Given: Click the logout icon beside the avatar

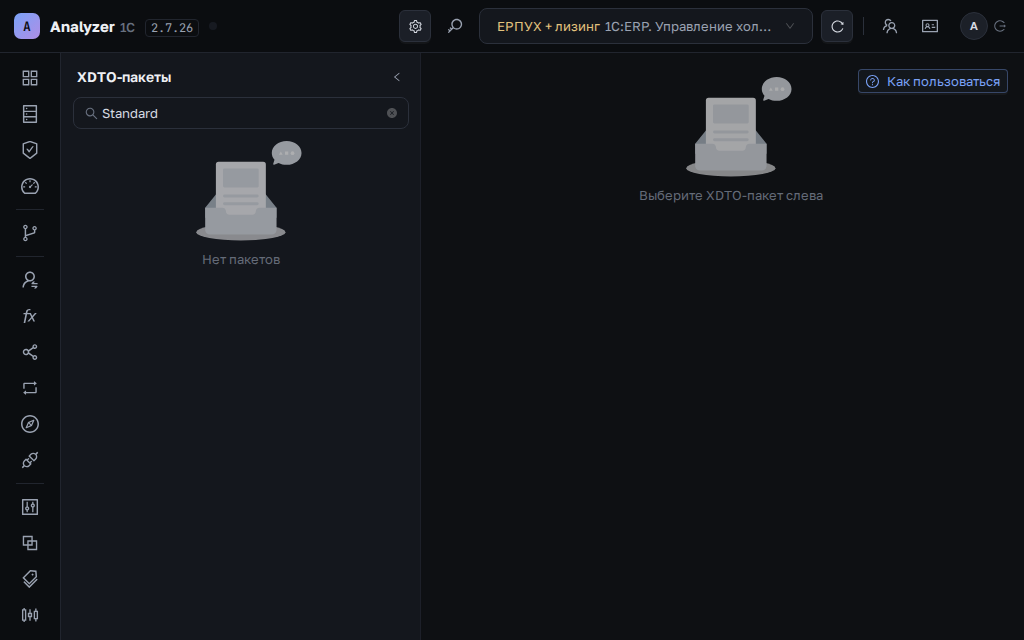Looking at the screenshot, I should click(x=1000, y=26).
